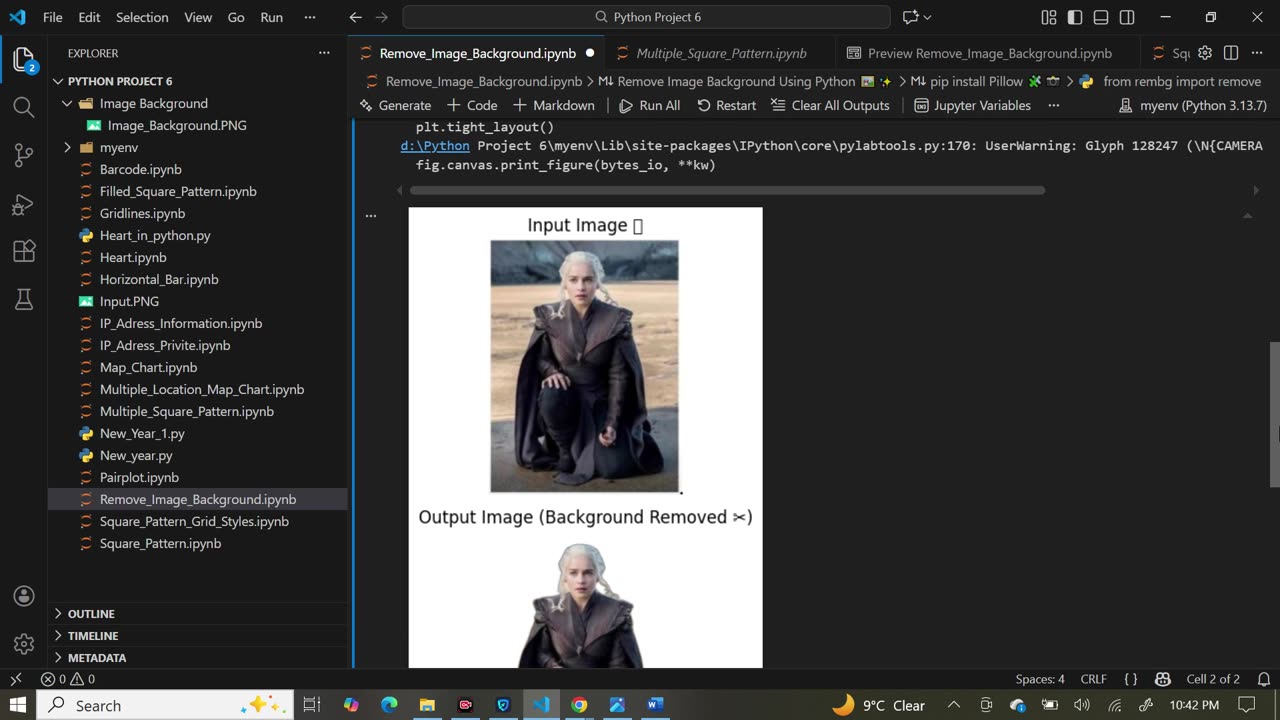Image resolution: width=1280 pixels, height=720 pixels.
Task: Switch to Preview Remove_Image_Background.ipynb tab
Action: coord(989,53)
